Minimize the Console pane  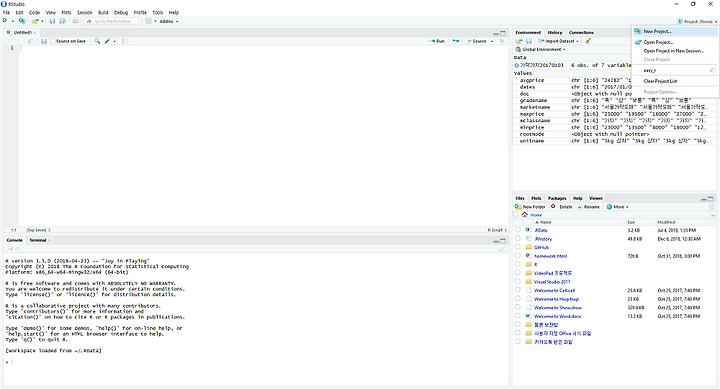[x=495, y=241]
